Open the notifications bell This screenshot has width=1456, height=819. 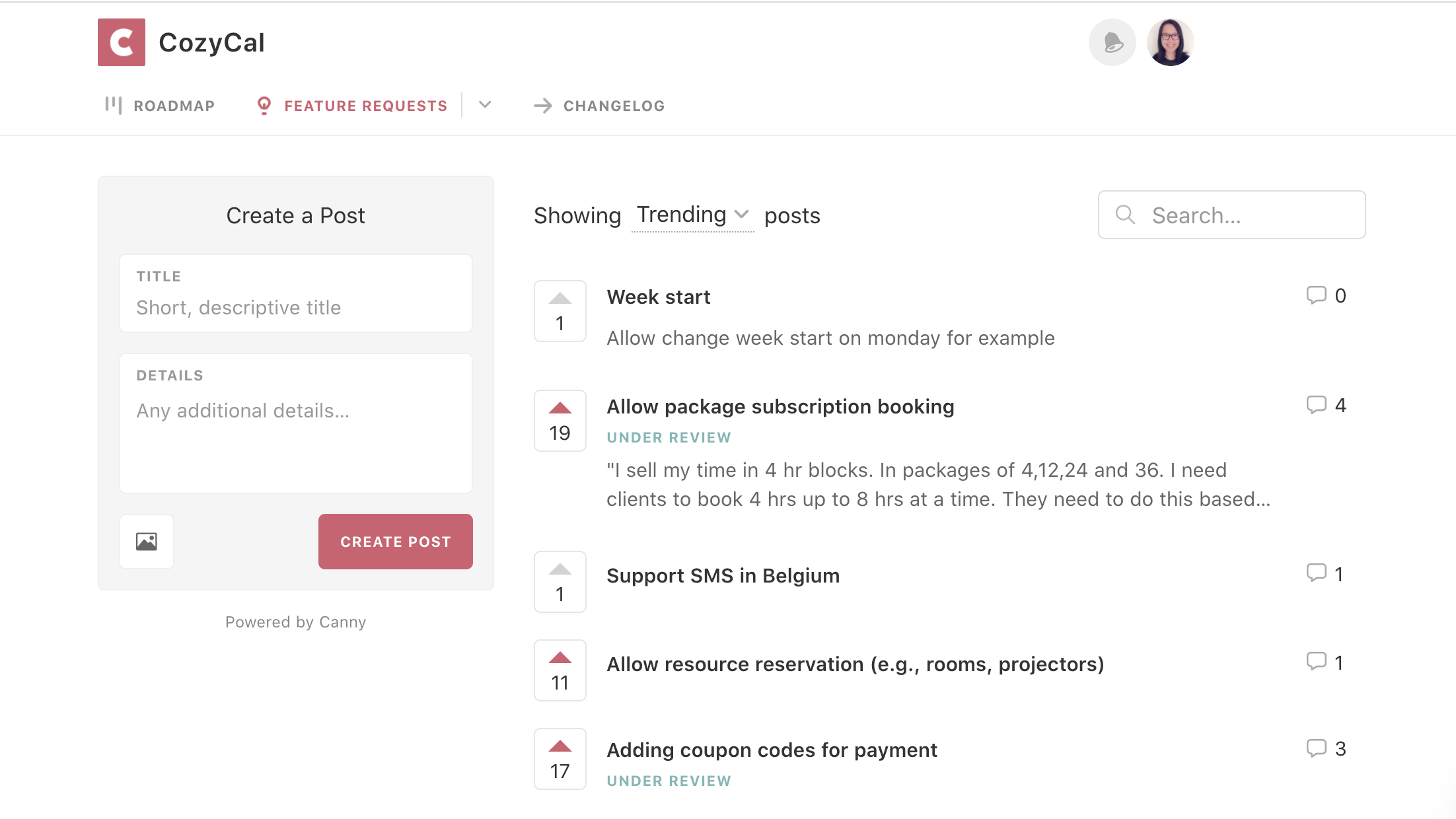coord(1112,42)
